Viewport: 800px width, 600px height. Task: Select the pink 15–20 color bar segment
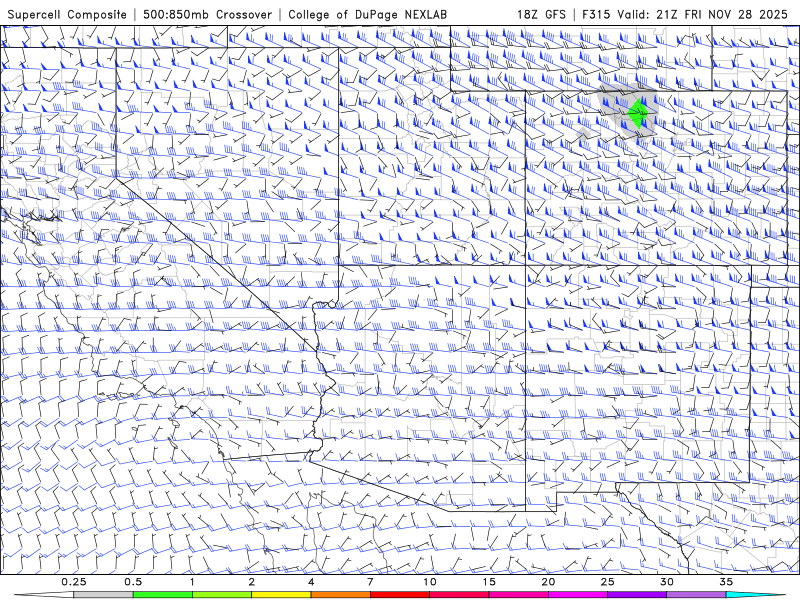tap(518, 595)
